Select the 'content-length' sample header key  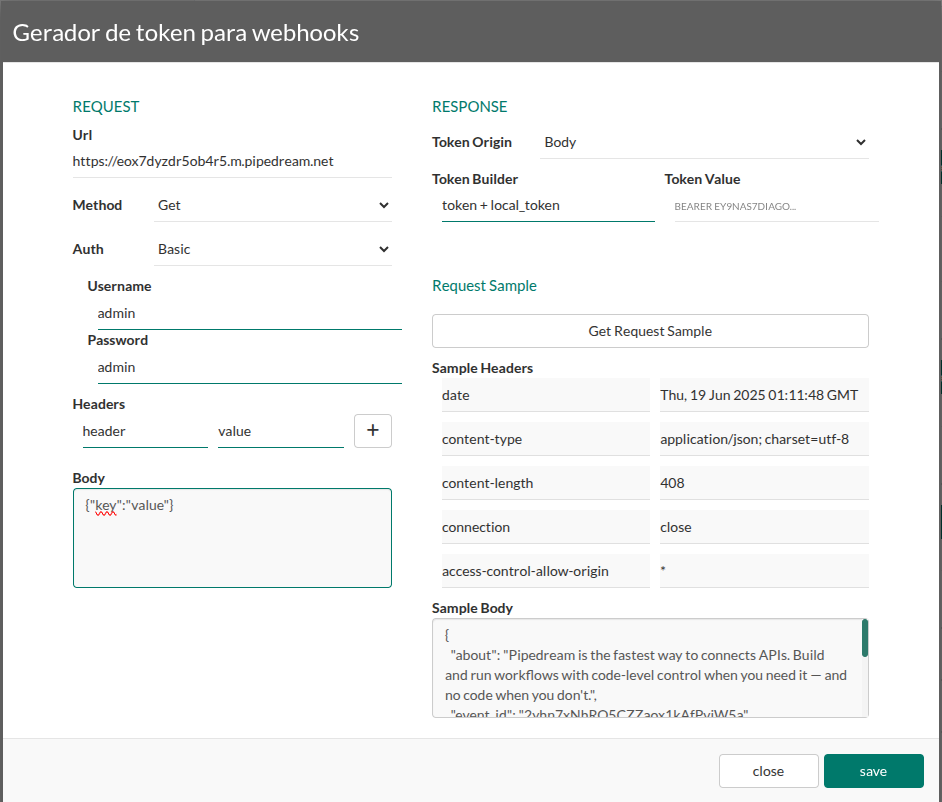545,483
